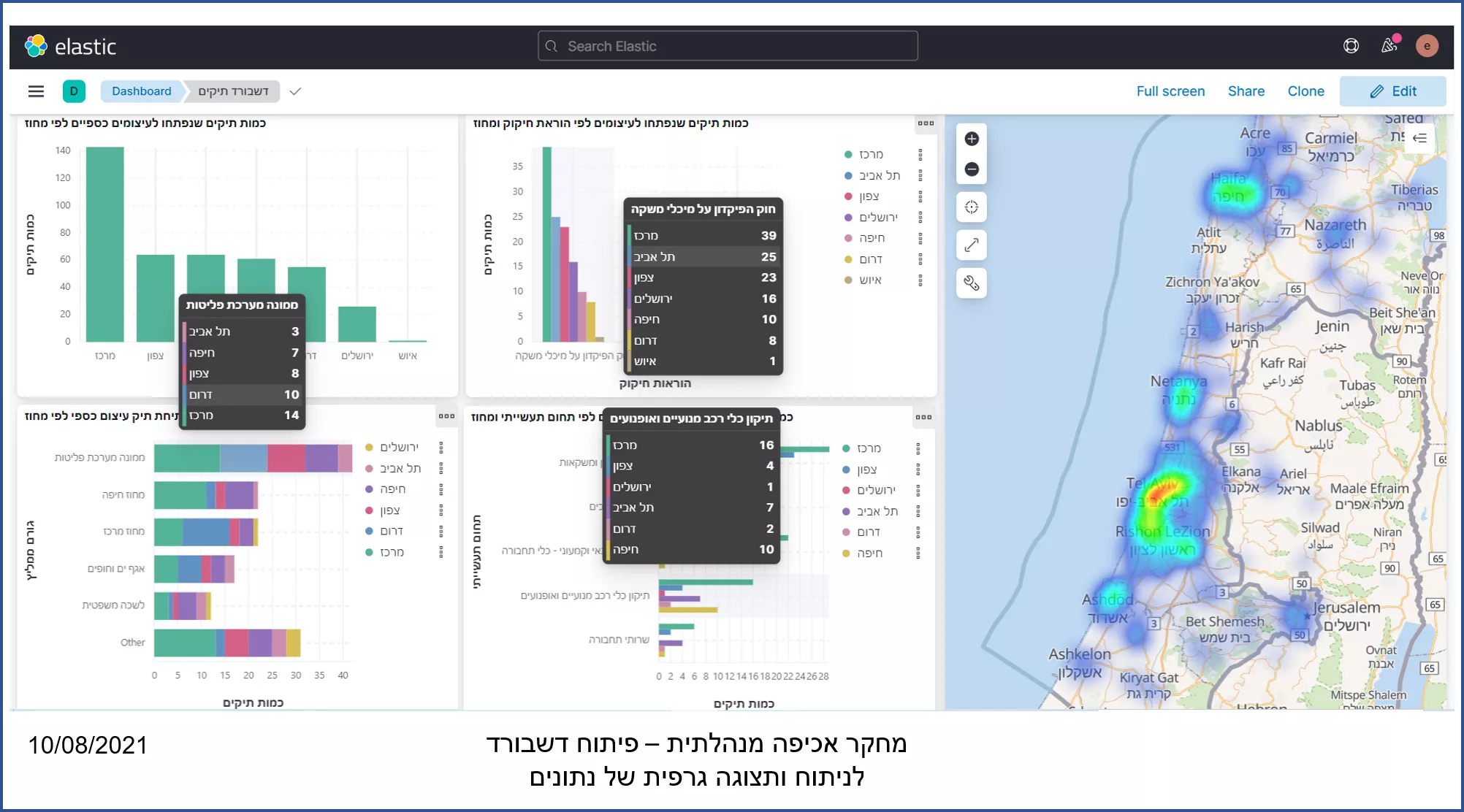Click the לשכת משפטית bar row label

(113, 605)
